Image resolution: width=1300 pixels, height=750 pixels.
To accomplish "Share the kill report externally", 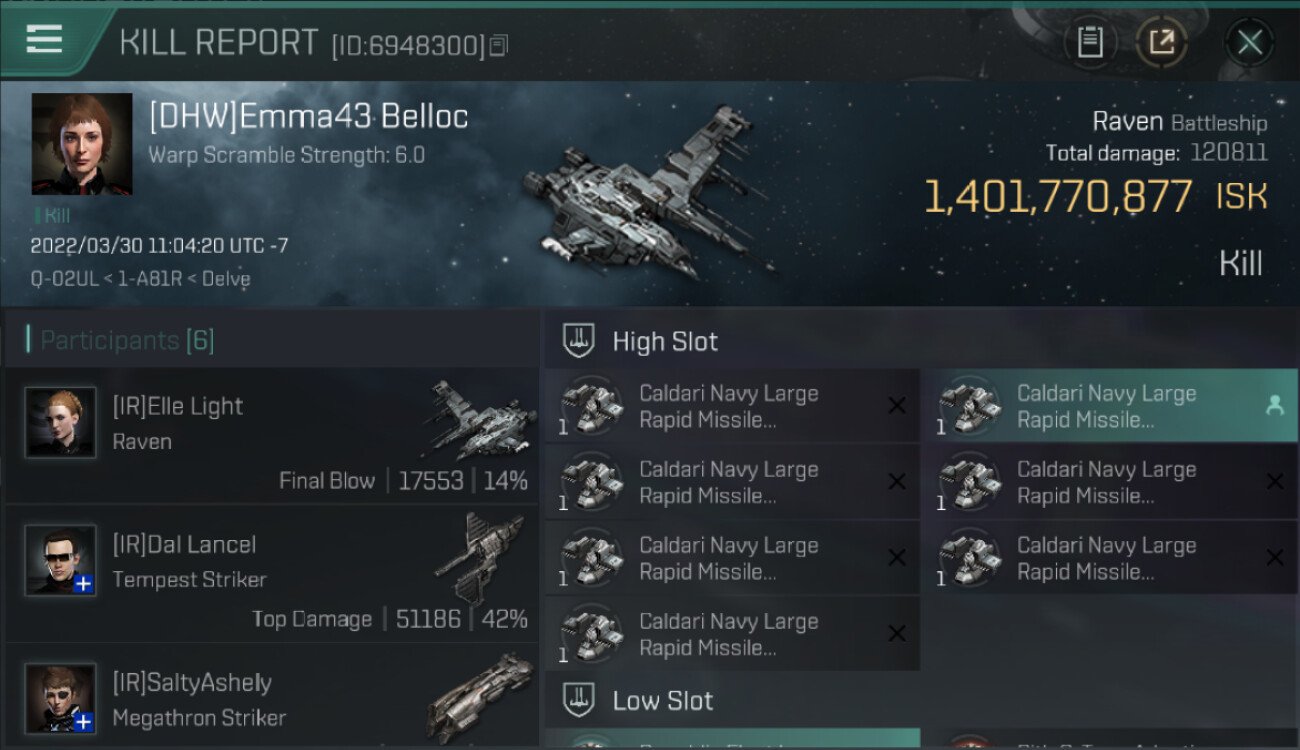I will click(x=1161, y=42).
